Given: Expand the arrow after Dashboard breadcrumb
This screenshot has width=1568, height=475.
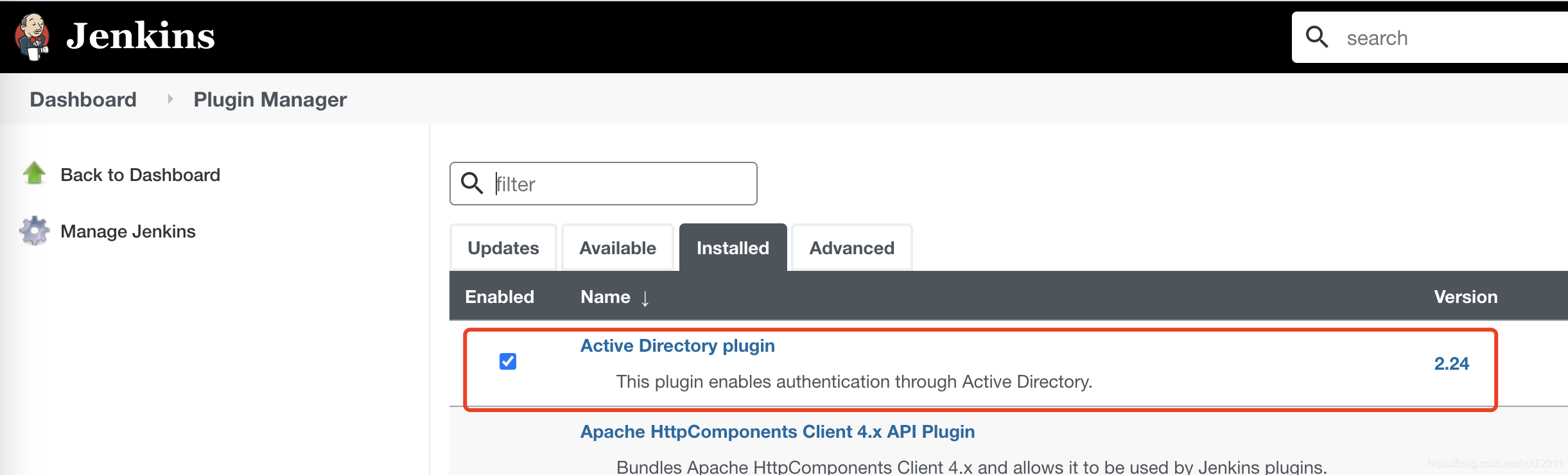Looking at the screenshot, I should click(x=170, y=99).
